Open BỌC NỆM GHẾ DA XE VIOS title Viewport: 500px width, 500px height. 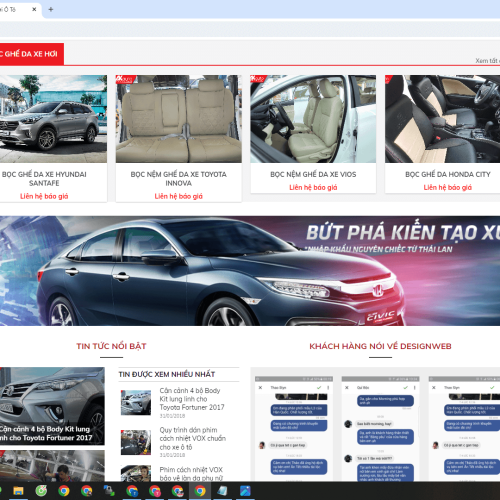click(x=313, y=174)
